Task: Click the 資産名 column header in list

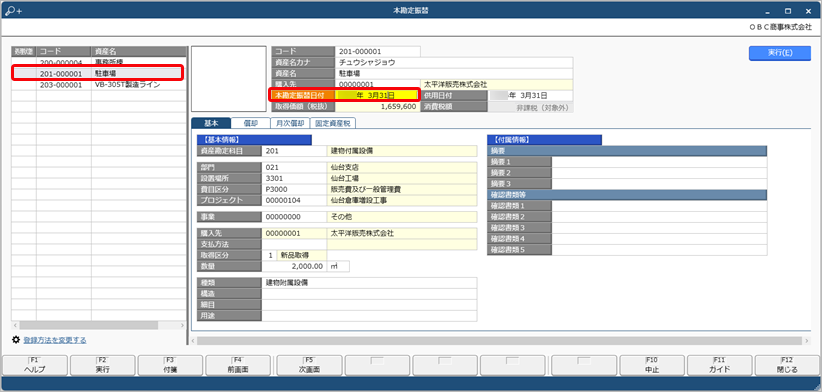Action: pos(139,51)
